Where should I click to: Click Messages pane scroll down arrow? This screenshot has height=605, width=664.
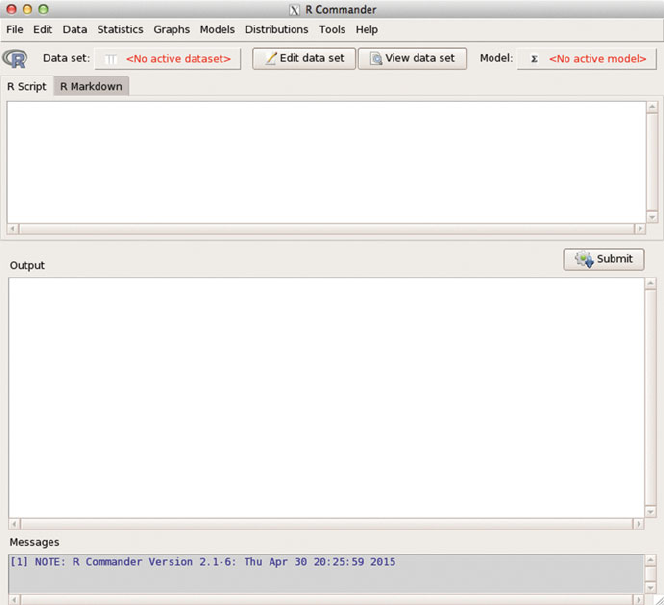(x=650, y=588)
